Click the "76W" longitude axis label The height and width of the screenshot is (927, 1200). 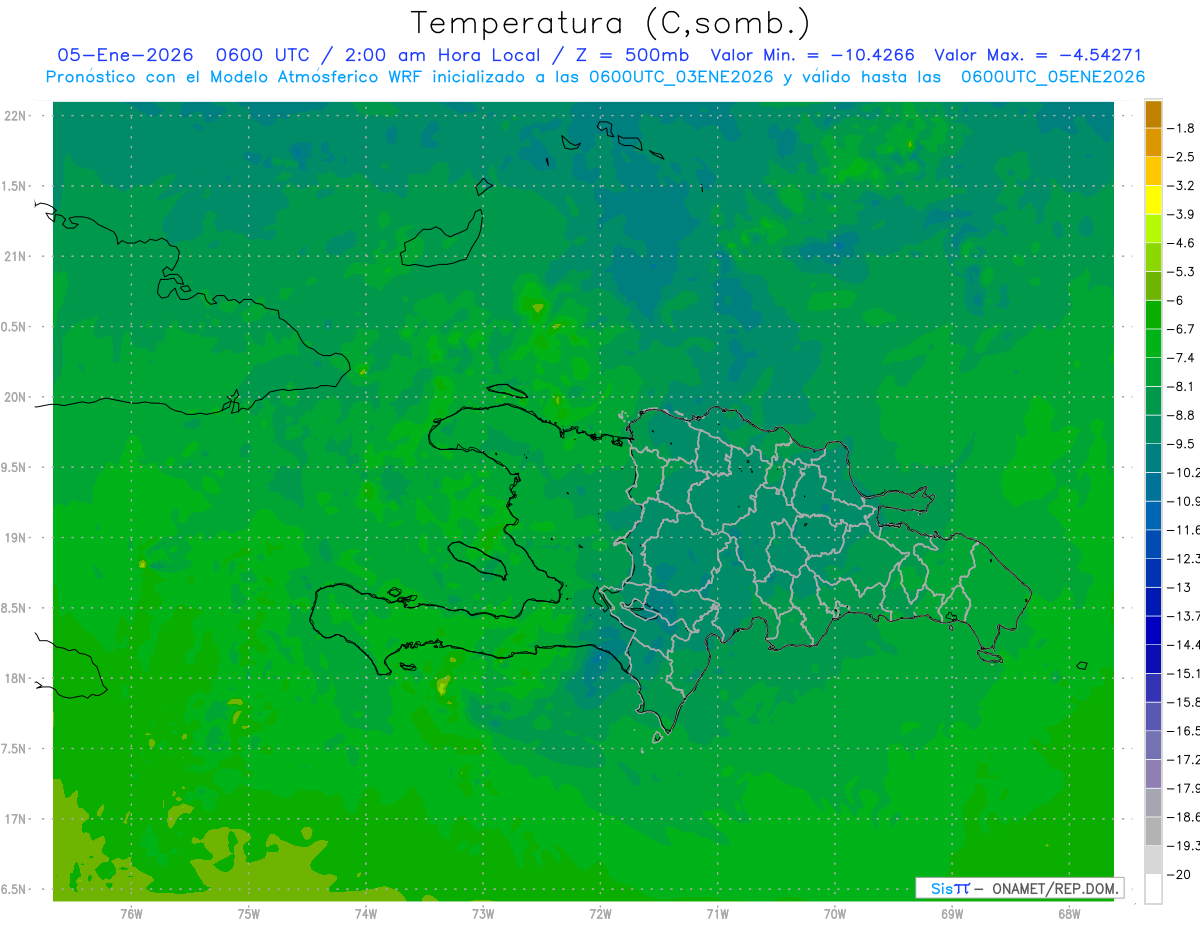(x=131, y=914)
